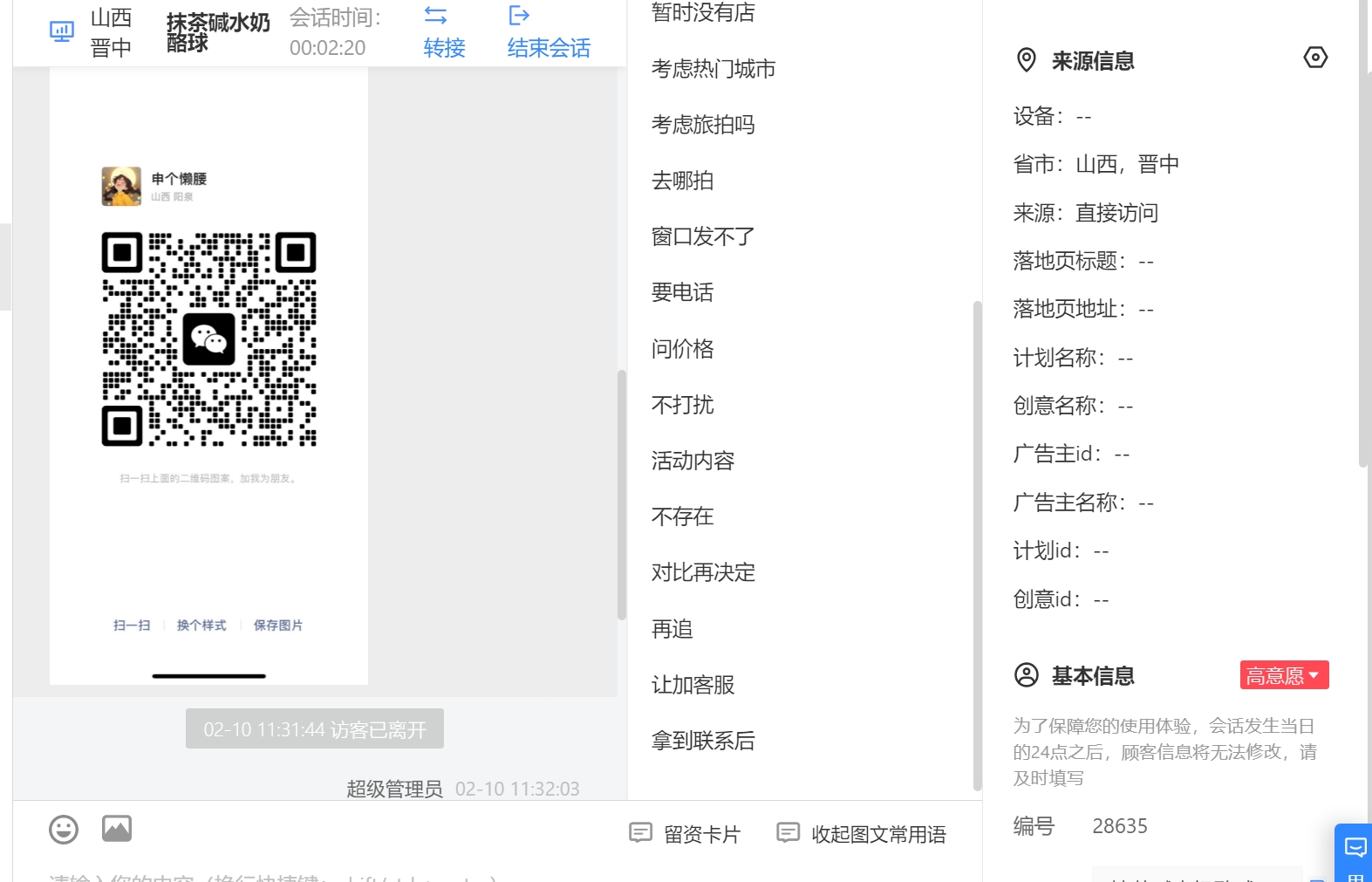Click the 广告主名称 info row

pos(1083,503)
